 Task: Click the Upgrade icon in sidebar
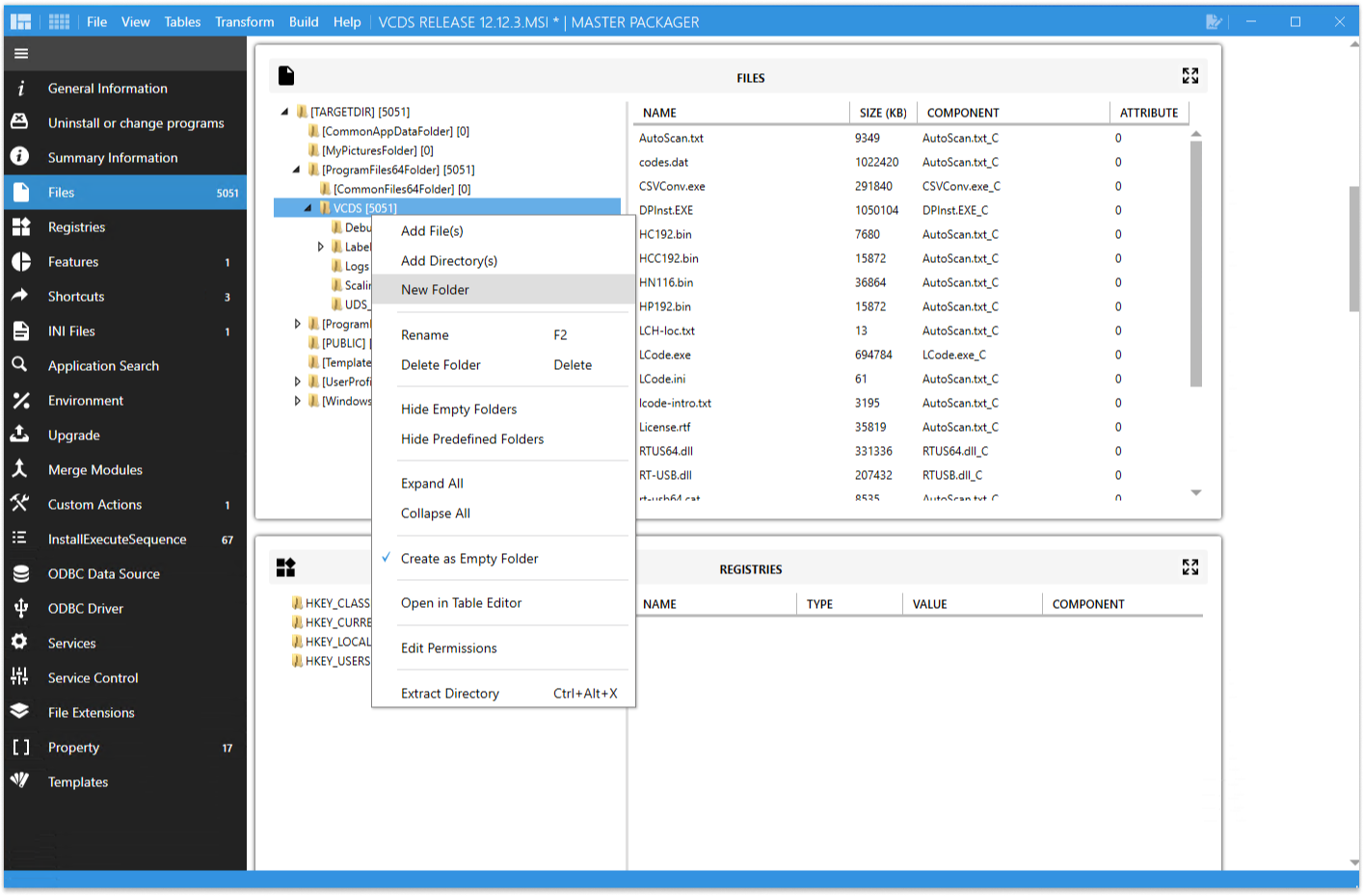(x=20, y=435)
